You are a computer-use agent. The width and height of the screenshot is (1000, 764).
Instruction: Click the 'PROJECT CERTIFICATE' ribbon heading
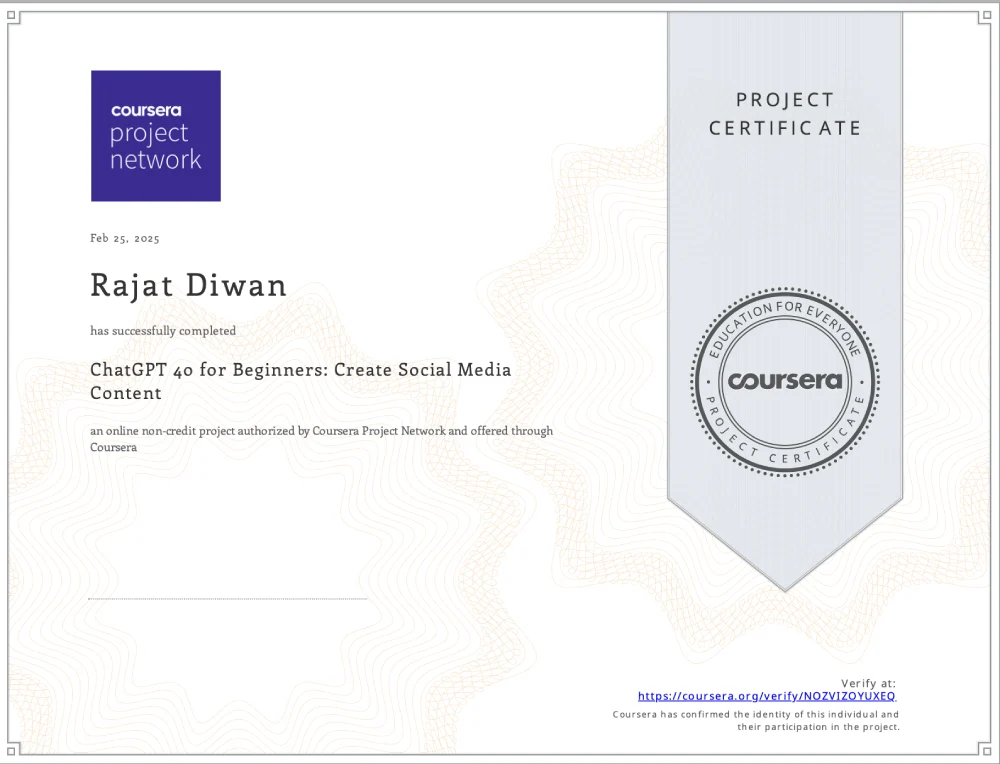785,114
